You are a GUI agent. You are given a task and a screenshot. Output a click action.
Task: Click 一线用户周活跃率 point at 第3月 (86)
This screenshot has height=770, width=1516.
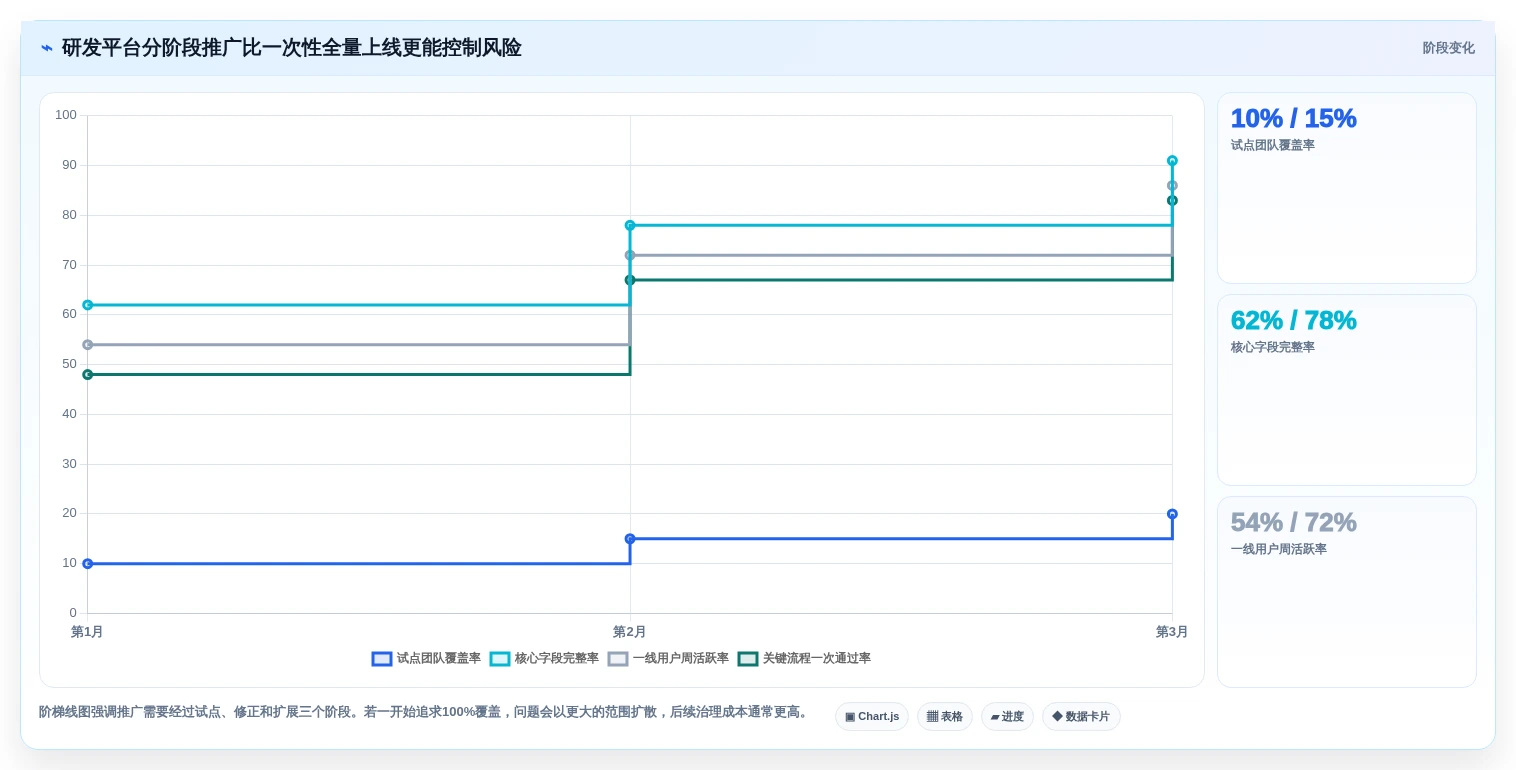pos(1172,186)
